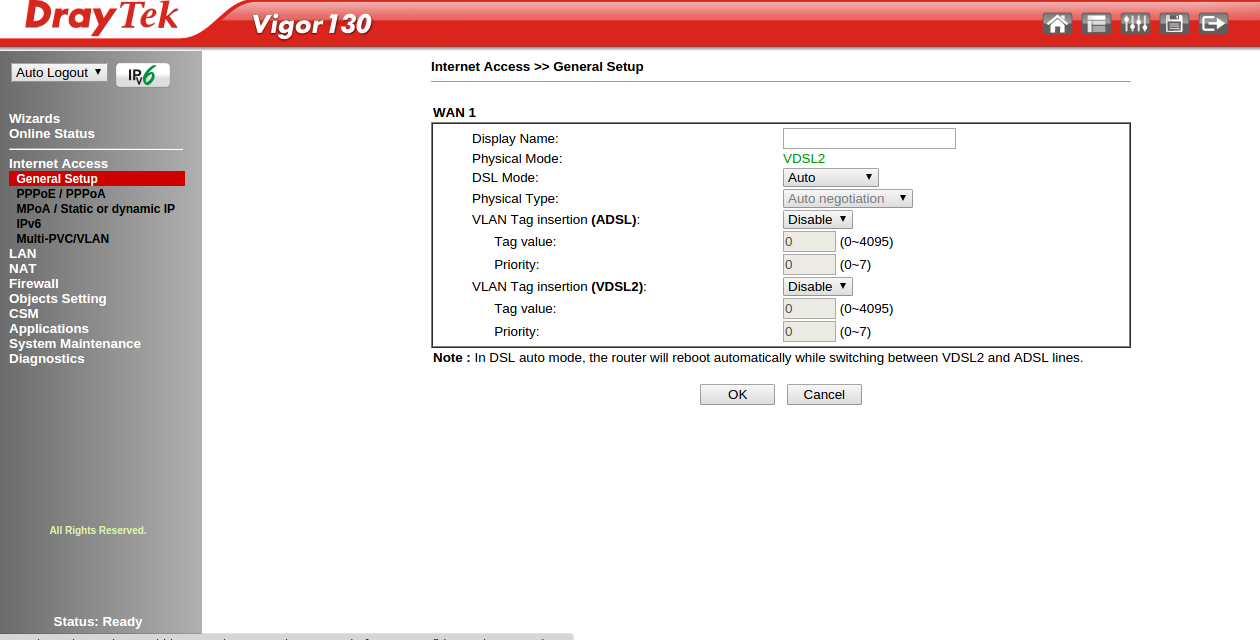Open the layout view icon in header
Viewport: 1260px width, 640px height.
coord(1097,23)
